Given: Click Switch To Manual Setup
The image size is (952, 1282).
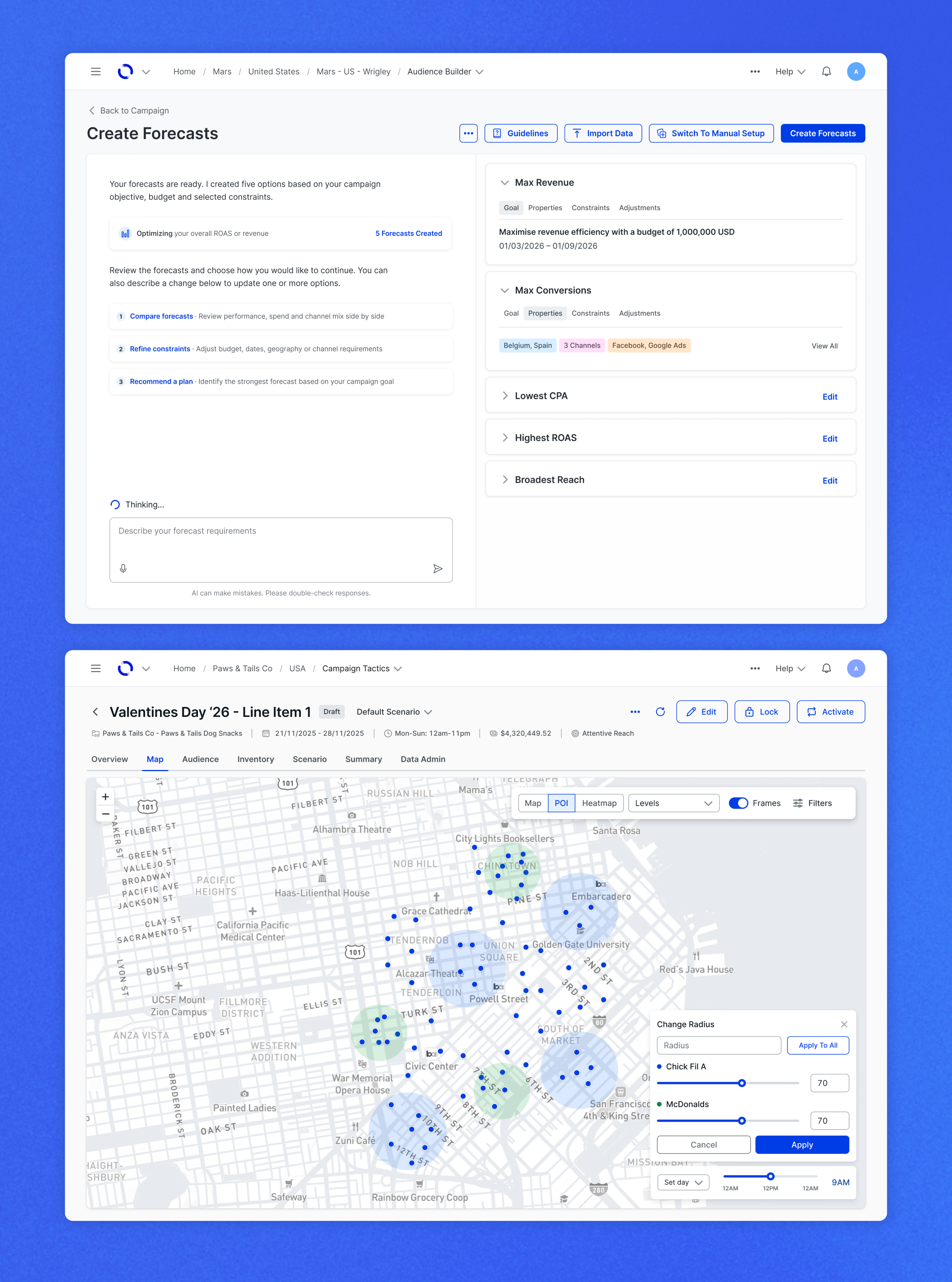Looking at the screenshot, I should pos(711,133).
